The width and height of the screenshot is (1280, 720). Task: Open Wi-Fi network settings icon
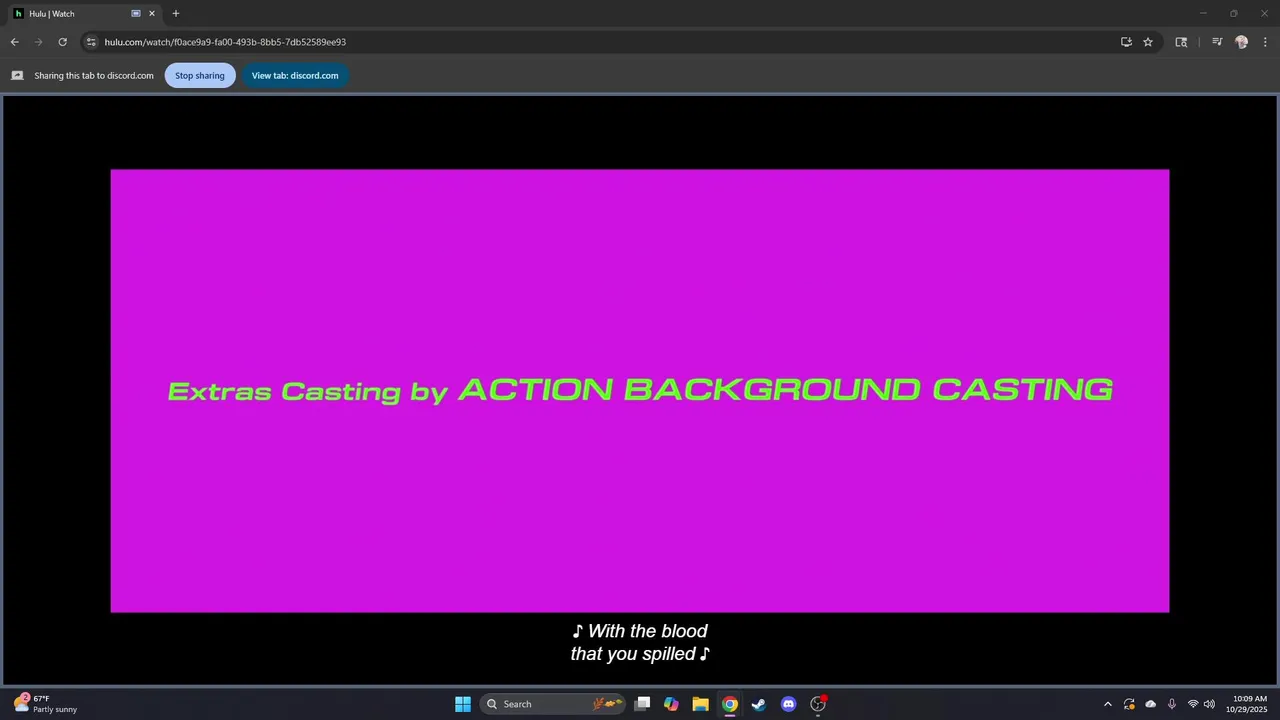click(x=1193, y=704)
